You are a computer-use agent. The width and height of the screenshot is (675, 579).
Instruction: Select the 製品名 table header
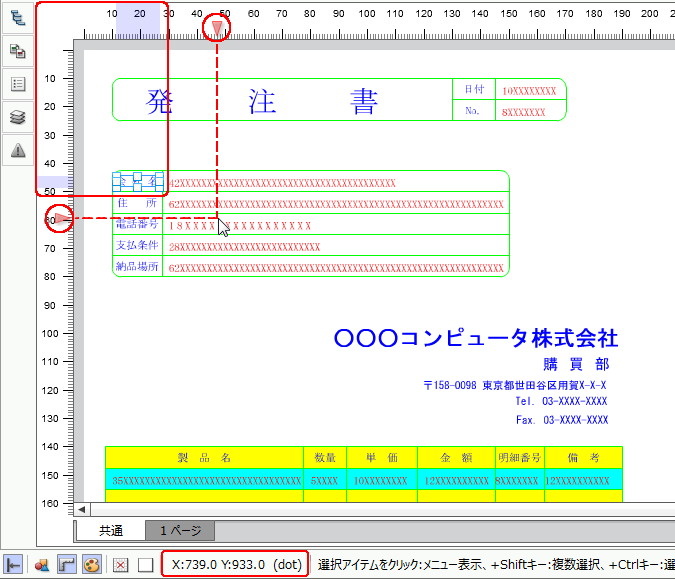(204, 458)
